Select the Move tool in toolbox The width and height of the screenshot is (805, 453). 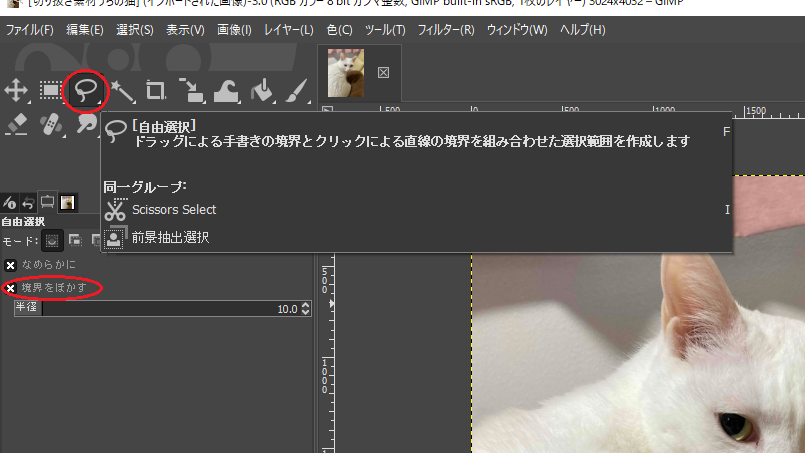[17, 92]
